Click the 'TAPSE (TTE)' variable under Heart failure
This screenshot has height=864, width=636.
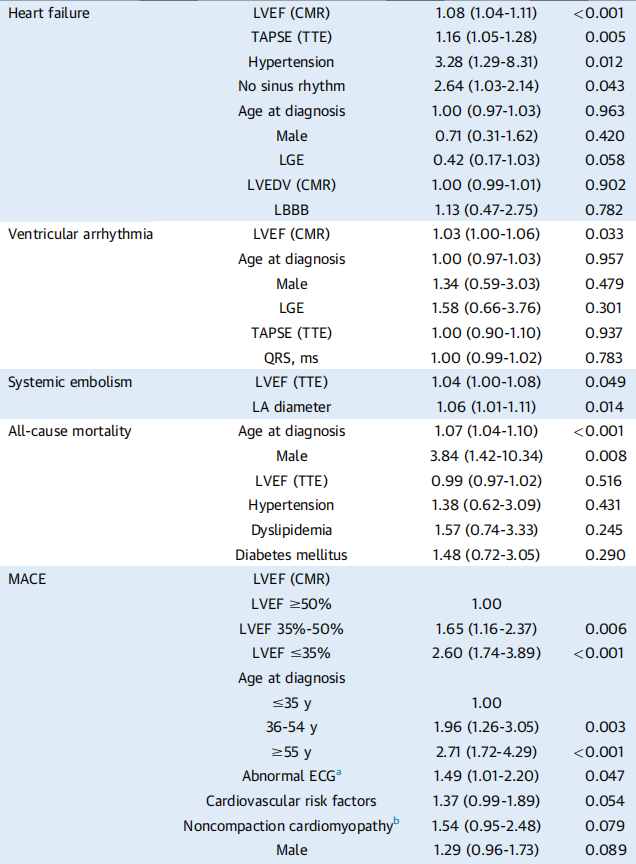[x=292, y=37]
